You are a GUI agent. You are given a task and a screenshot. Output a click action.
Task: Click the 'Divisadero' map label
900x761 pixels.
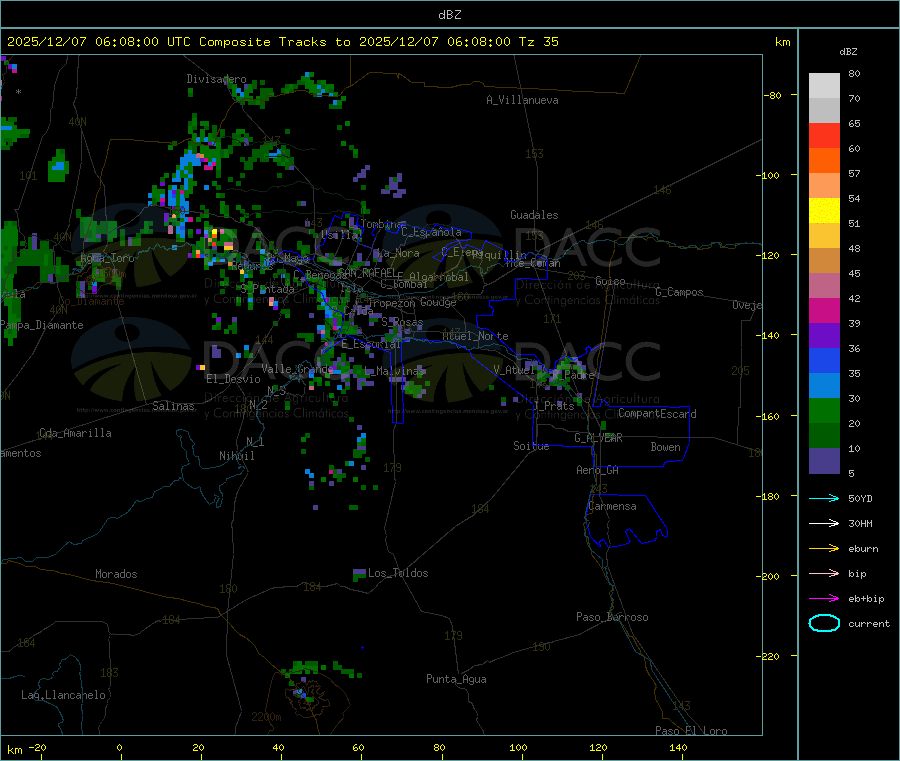click(x=216, y=79)
